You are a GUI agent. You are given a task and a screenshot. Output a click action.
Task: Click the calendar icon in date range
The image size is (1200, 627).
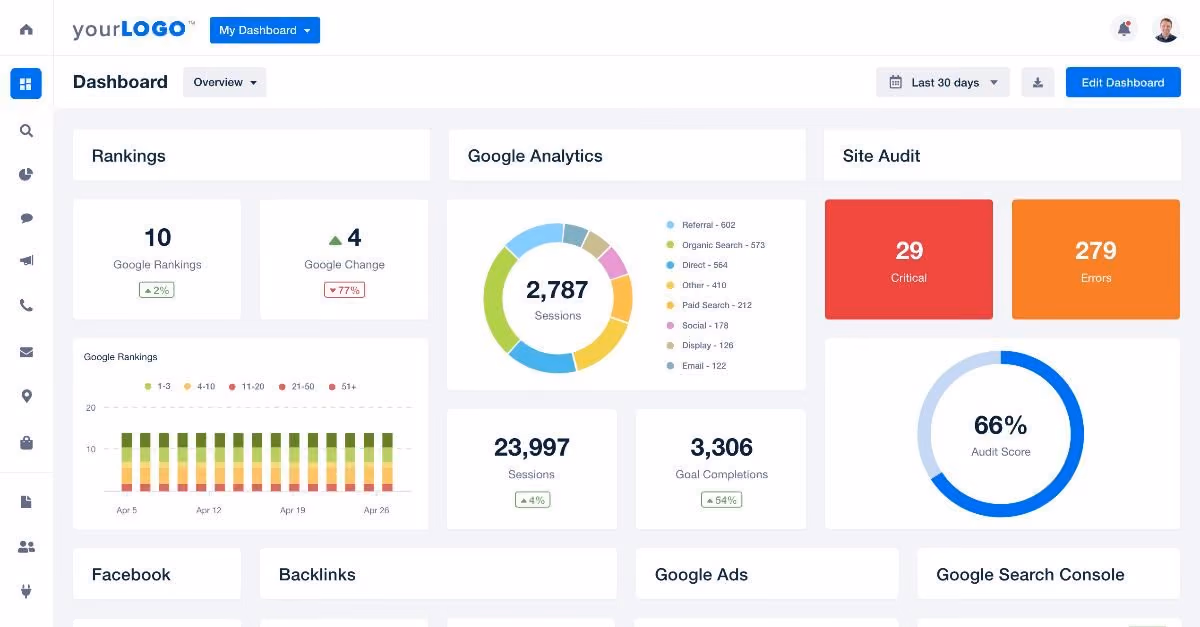[895, 82]
